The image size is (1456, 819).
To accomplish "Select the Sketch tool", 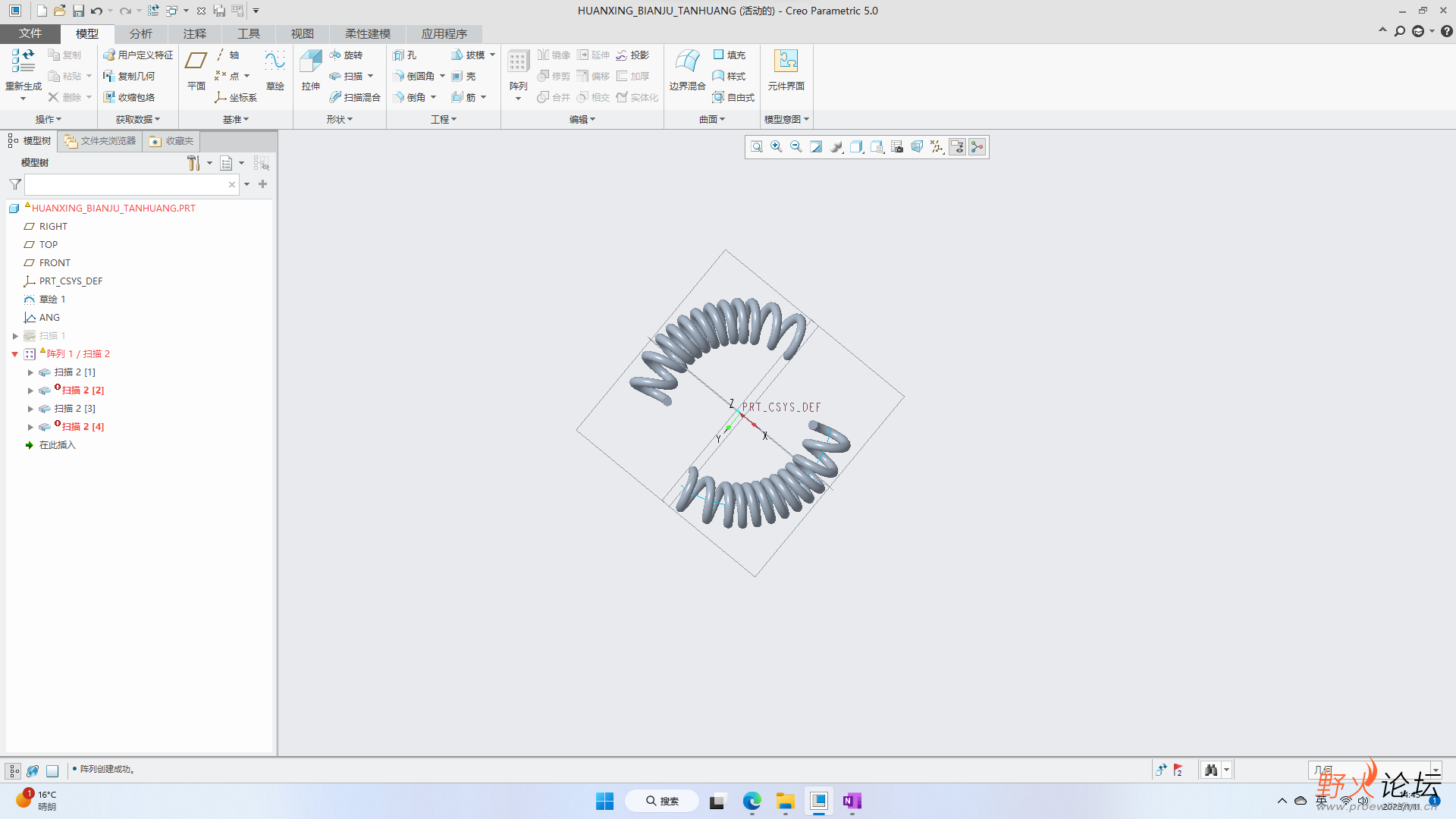I will (x=275, y=71).
